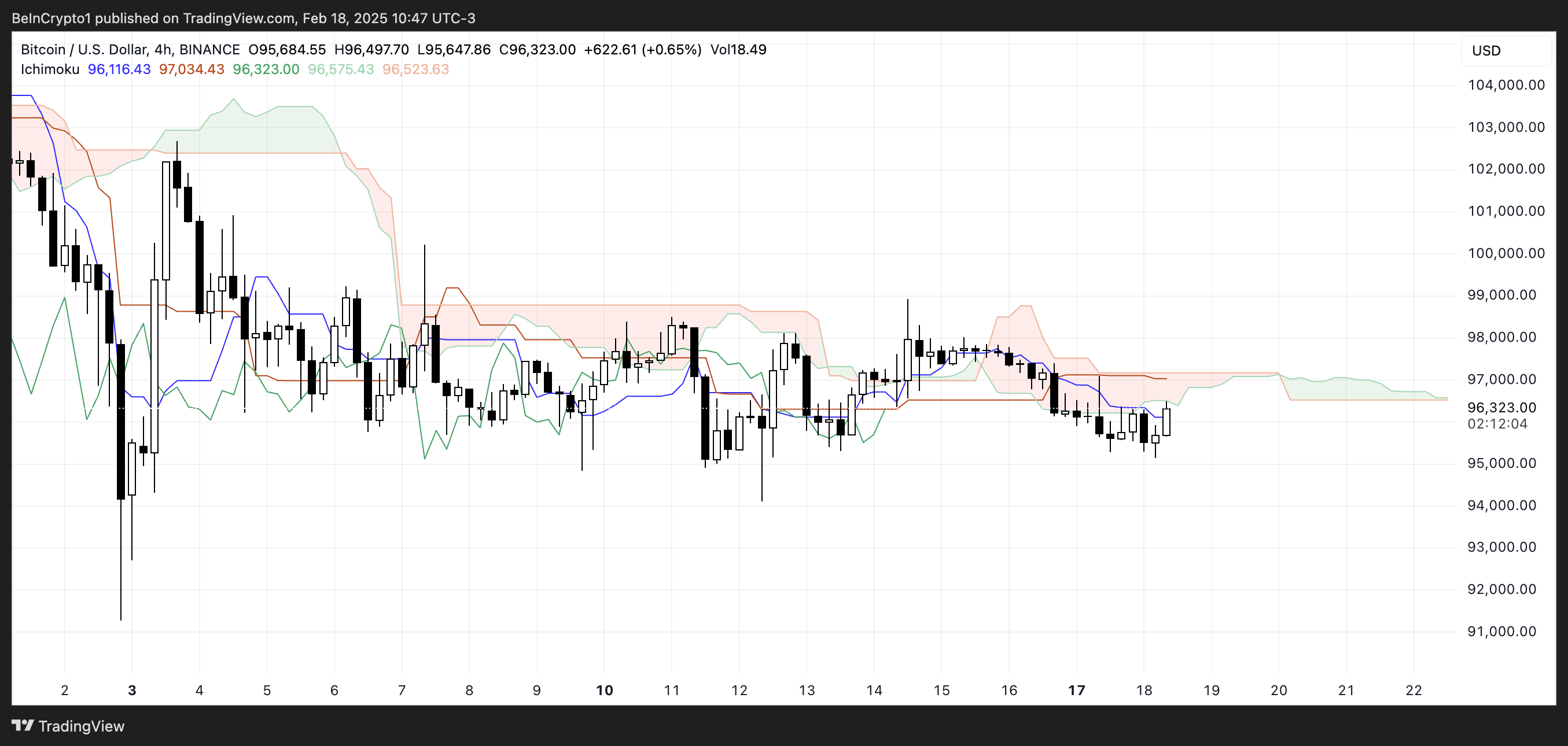
Task: Click the date label 22 on time axis
Action: tap(1414, 690)
